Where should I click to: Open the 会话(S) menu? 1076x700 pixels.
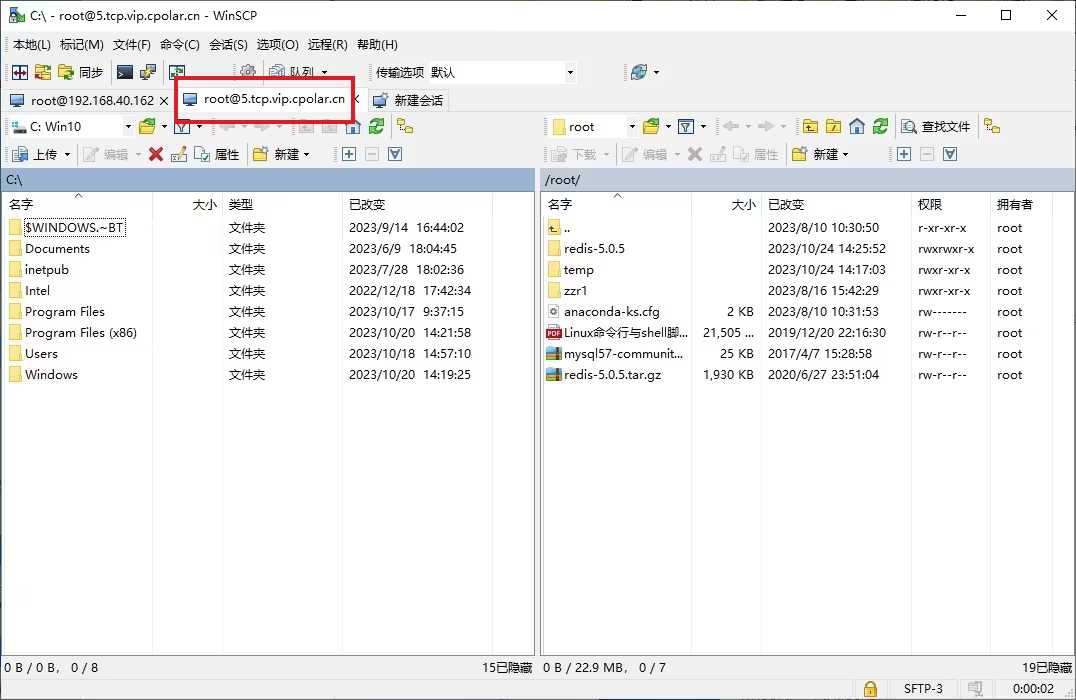click(x=228, y=45)
